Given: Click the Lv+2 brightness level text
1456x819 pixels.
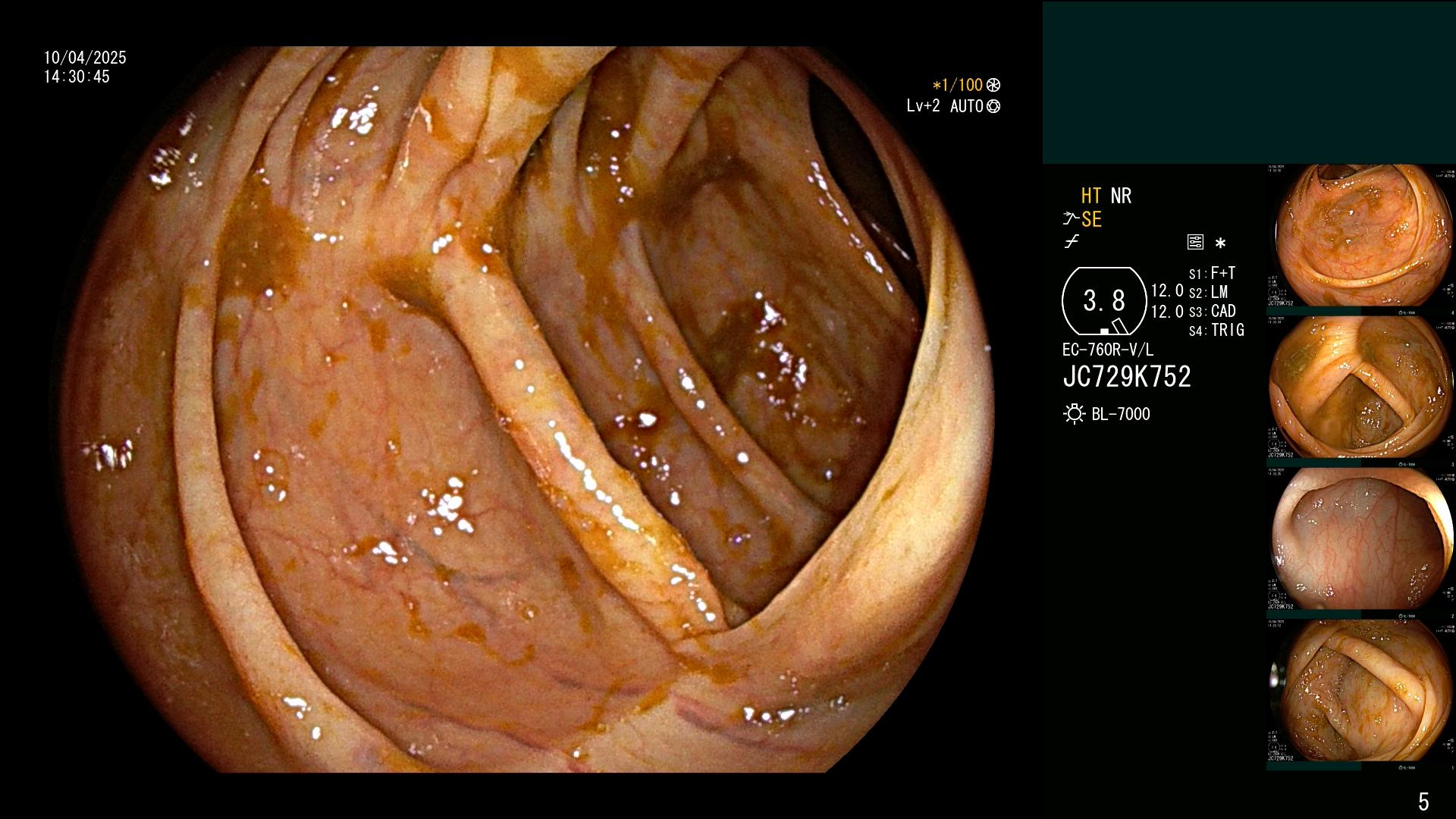Looking at the screenshot, I should coord(923,106).
